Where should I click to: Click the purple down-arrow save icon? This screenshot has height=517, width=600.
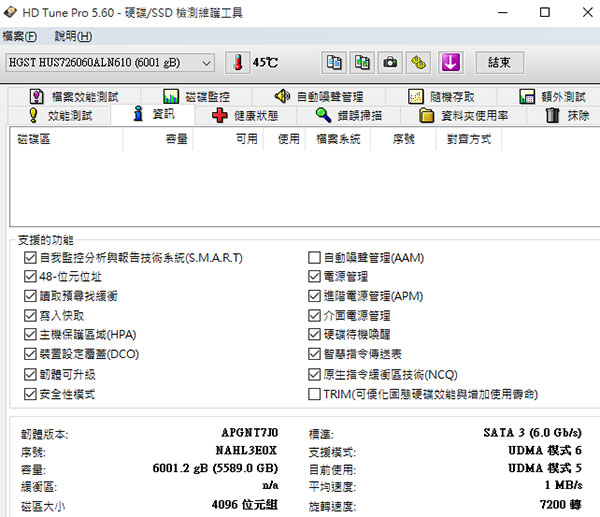[x=450, y=62]
